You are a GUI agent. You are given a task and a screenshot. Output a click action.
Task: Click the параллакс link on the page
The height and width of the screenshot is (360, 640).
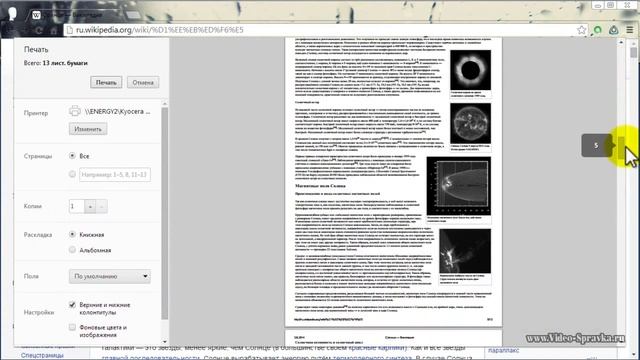(504, 350)
